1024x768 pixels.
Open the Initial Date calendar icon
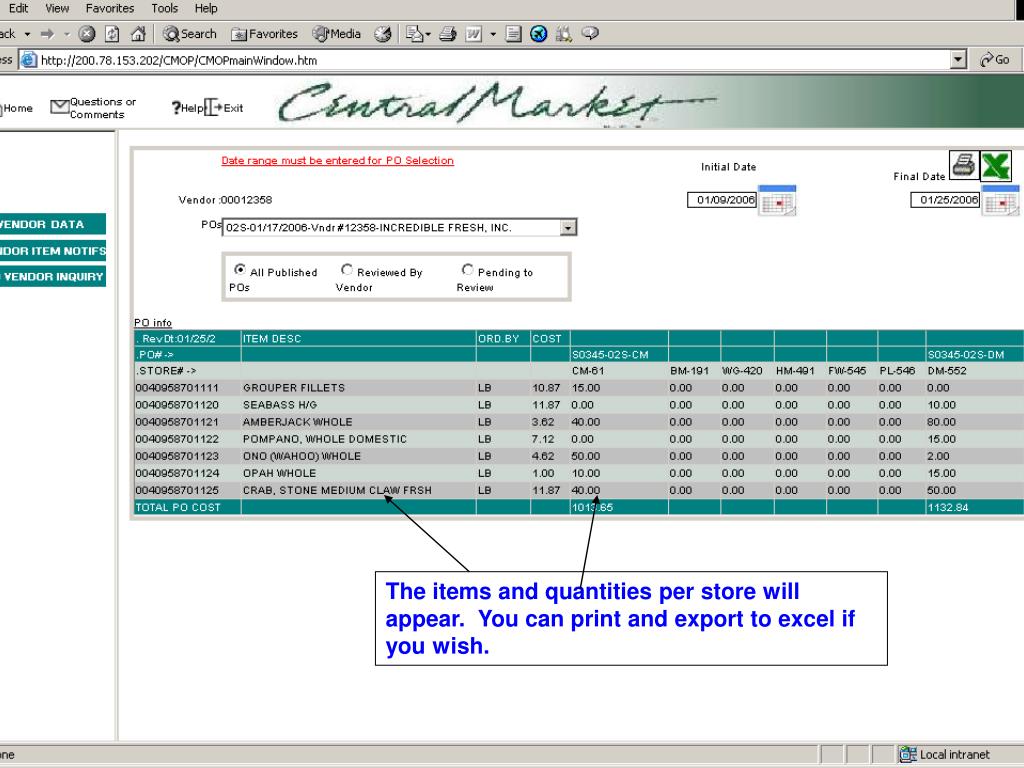point(777,200)
